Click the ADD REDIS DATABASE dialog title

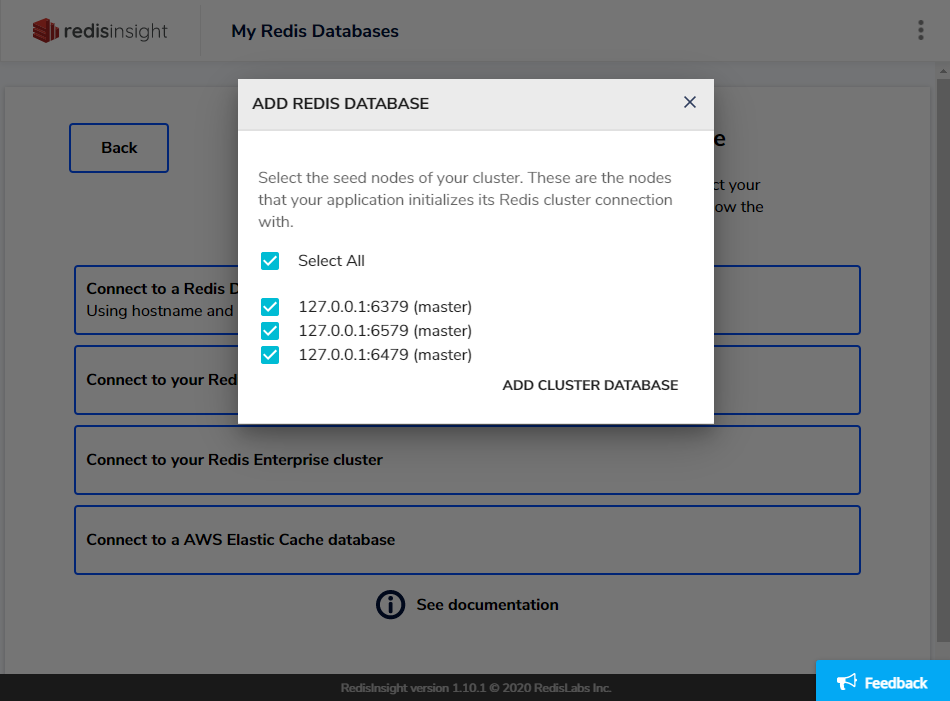point(340,104)
